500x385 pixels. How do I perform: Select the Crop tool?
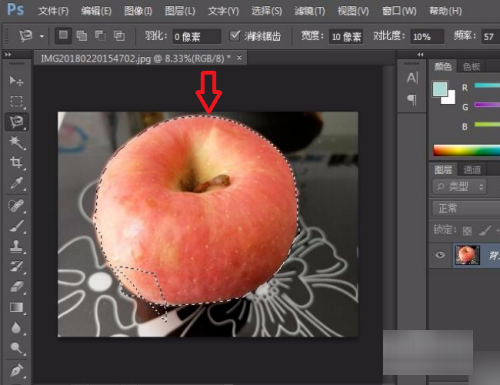click(16, 163)
